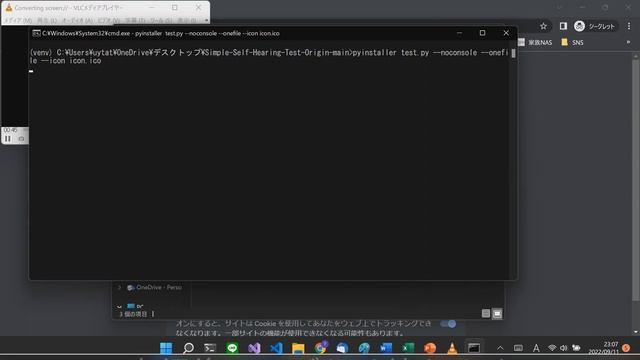Click the cmd window vertical scrollbar thumb
This screenshot has height=360, width=640.
[513, 53]
